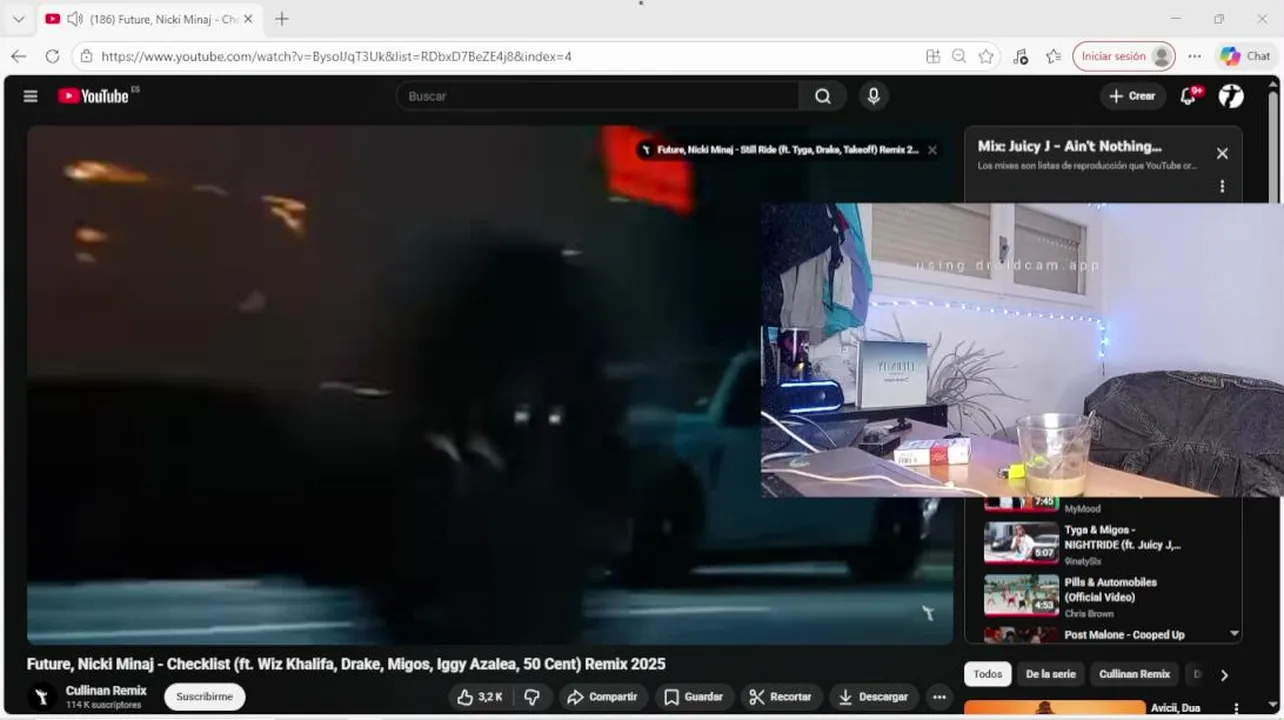
Task: Click the page scrollbar up arrow
Action: [x=1273, y=83]
